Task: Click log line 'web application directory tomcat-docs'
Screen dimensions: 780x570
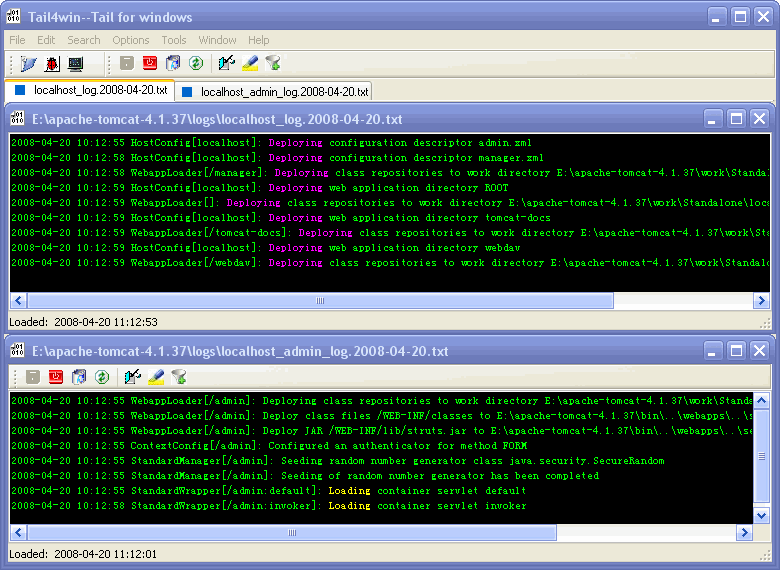Action: point(281,217)
